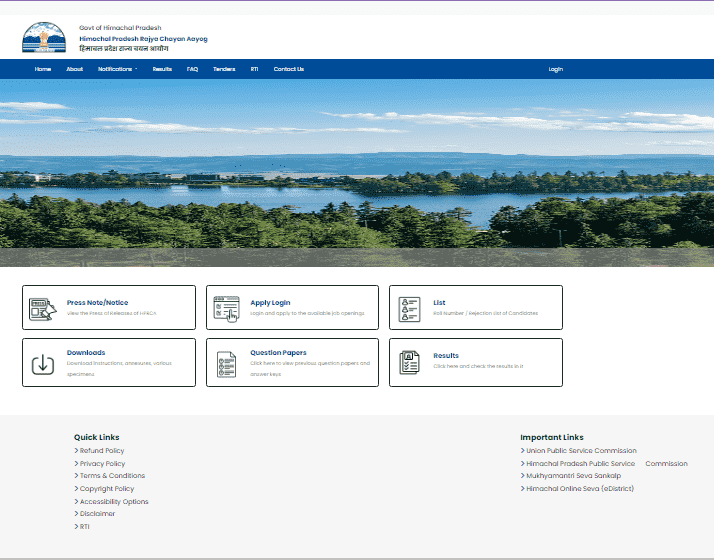Click the Login link in navbar

(x=555, y=69)
